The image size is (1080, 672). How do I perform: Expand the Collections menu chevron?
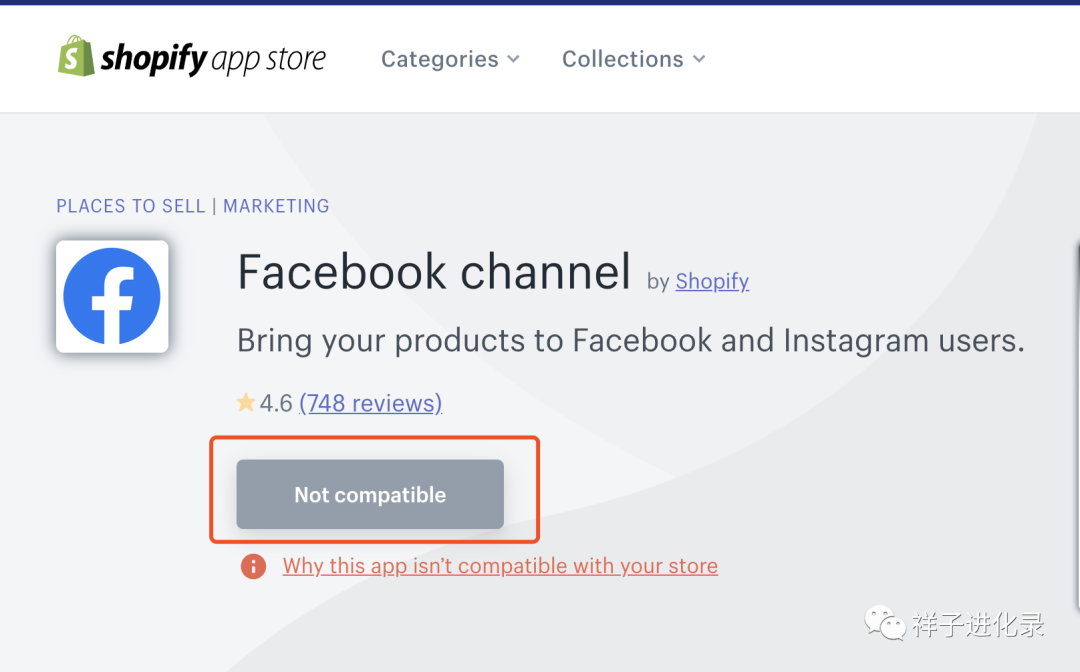coord(699,59)
